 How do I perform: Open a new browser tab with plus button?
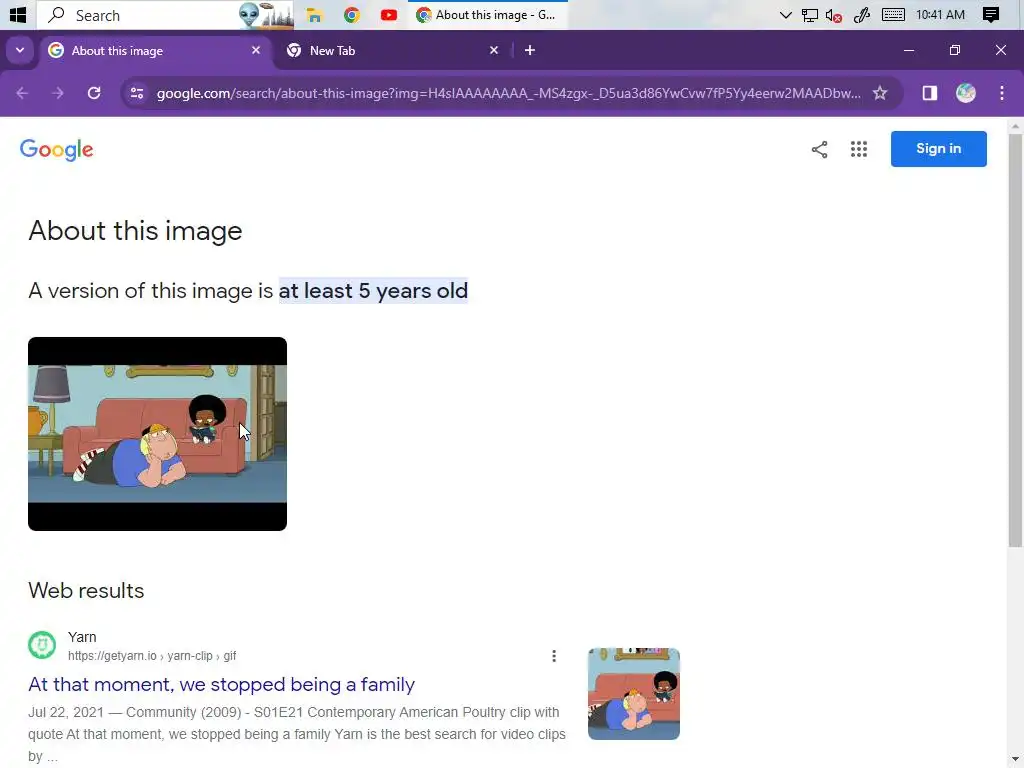(530, 50)
